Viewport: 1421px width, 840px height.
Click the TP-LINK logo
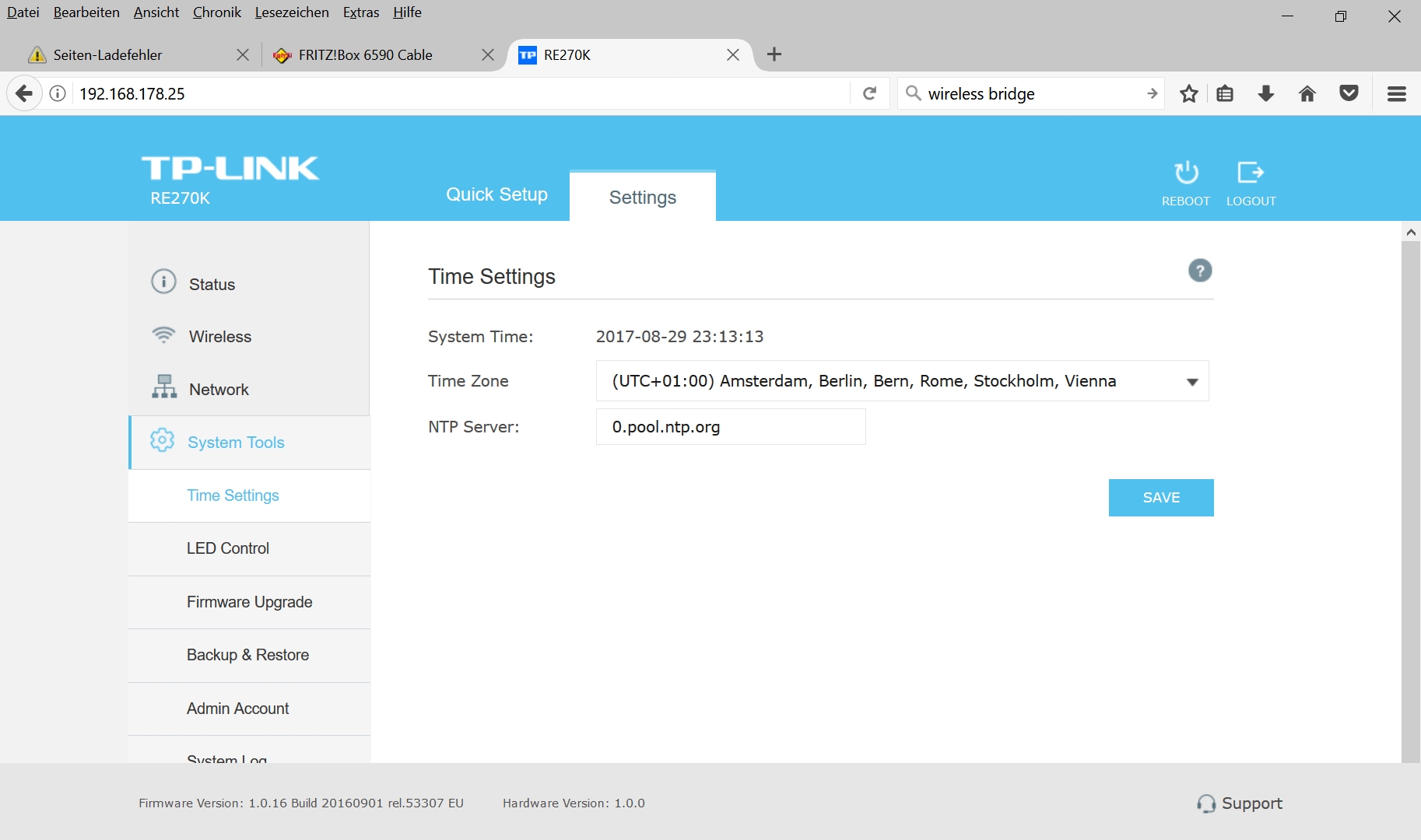click(230, 168)
